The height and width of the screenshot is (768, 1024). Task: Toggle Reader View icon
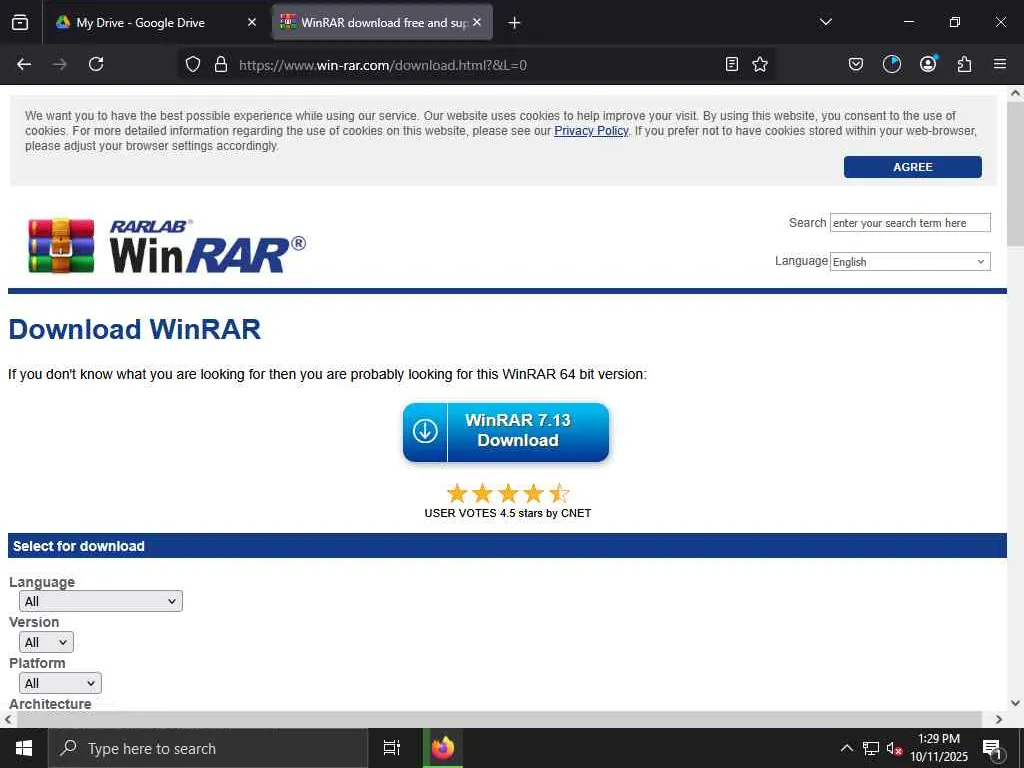click(x=732, y=64)
